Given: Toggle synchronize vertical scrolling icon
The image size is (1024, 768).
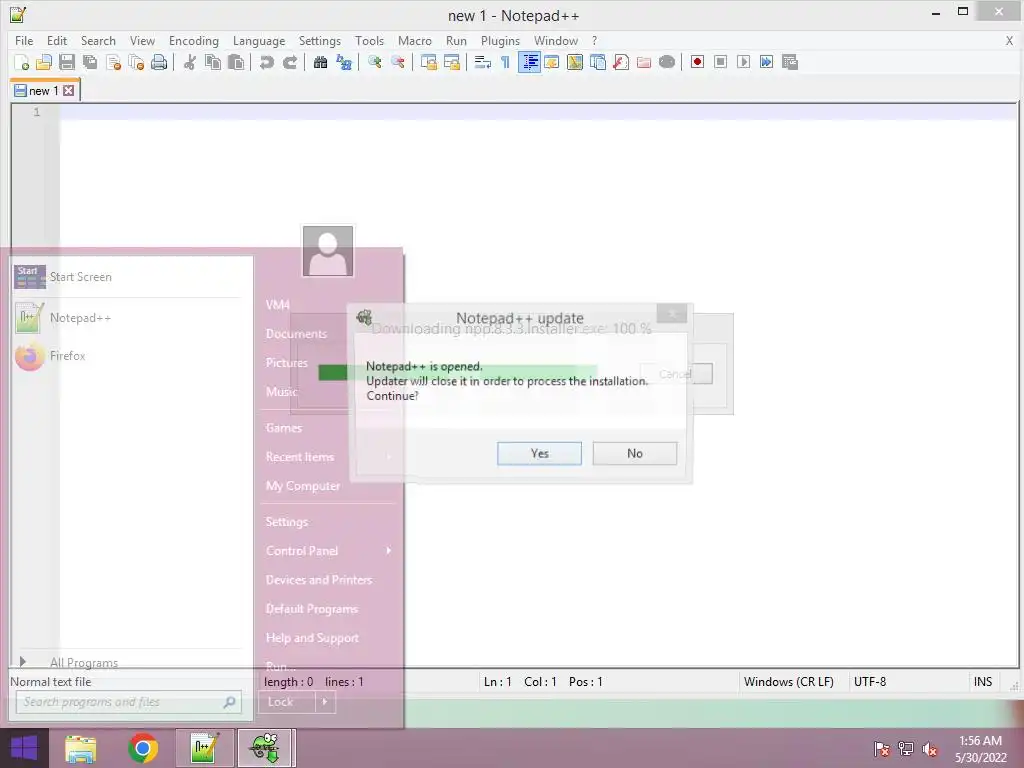Looking at the screenshot, I should (428, 62).
